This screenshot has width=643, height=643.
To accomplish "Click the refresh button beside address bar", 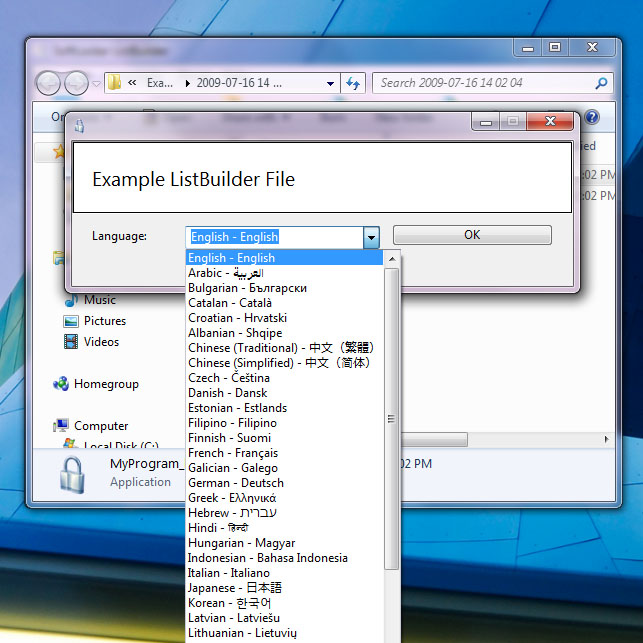I will [352, 83].
